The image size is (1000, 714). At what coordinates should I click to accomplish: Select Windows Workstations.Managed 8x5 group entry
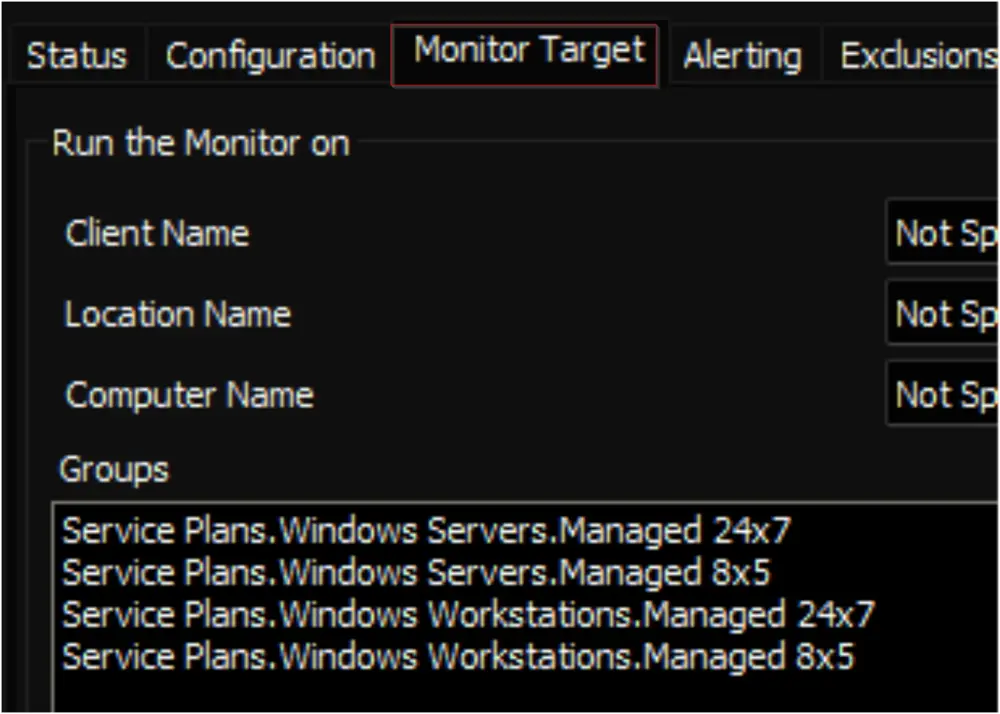(458, 656)
